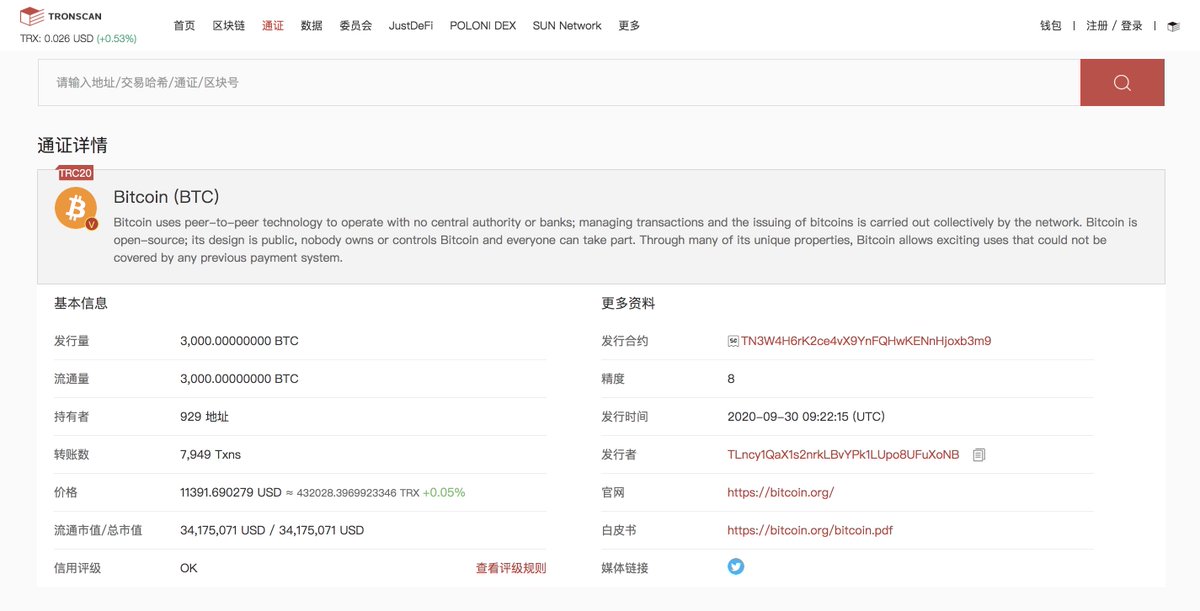Expand the 更多 menu
The image size is (1200, 611).
click(629, 26)
